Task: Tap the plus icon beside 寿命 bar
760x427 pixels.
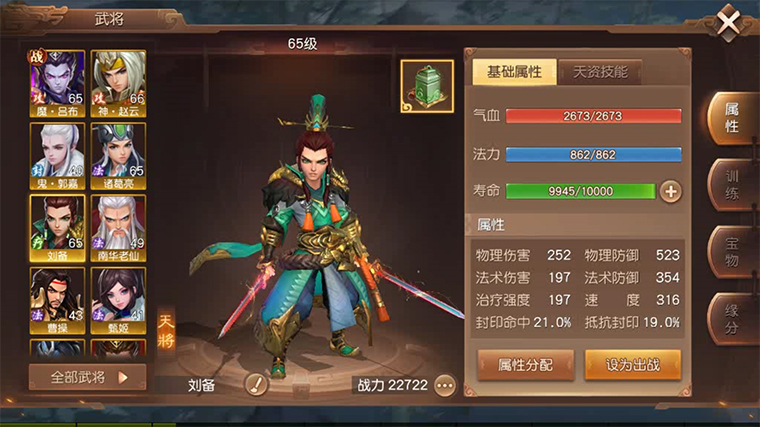Action: [x=671, y=191]
